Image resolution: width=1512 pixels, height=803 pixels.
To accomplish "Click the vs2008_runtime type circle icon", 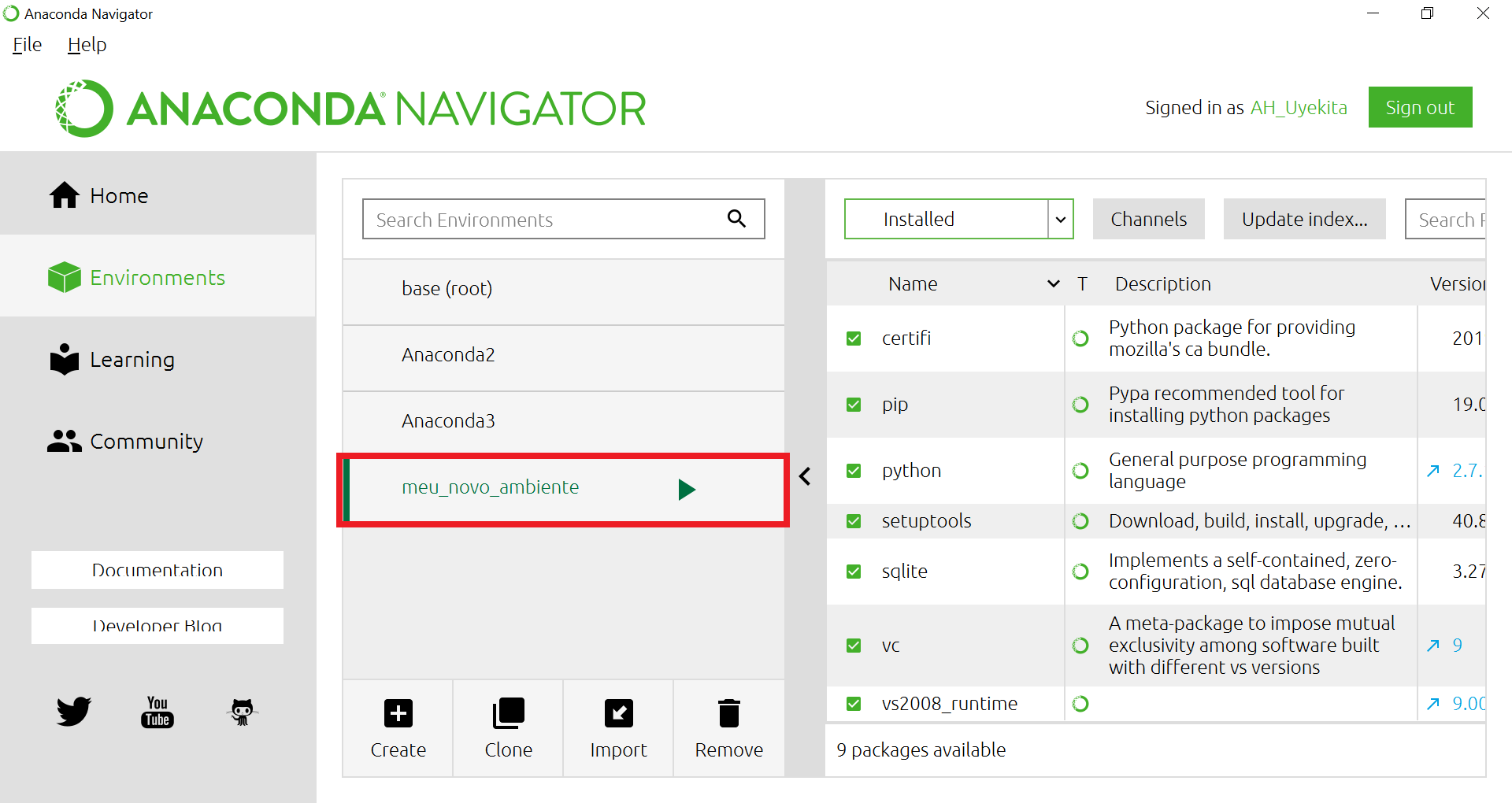I will click(x=1080, y=703).
